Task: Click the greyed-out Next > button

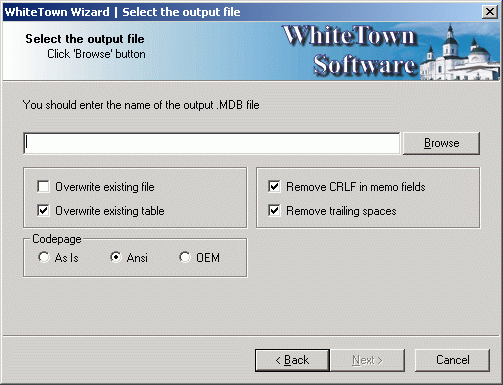Action: click(367, 360)
